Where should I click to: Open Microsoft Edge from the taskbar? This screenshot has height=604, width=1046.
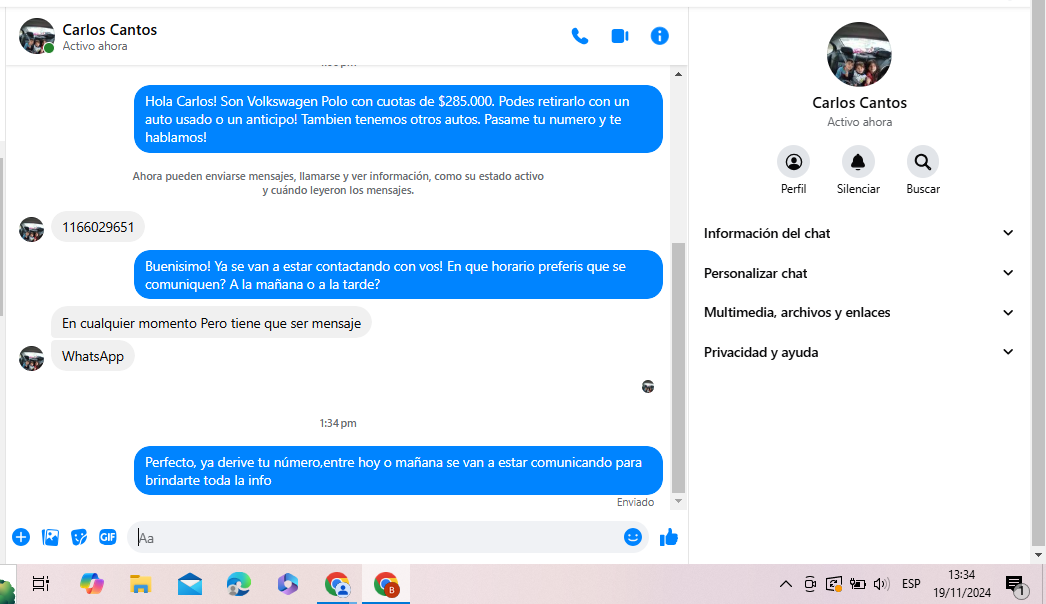tap(239, 584)
